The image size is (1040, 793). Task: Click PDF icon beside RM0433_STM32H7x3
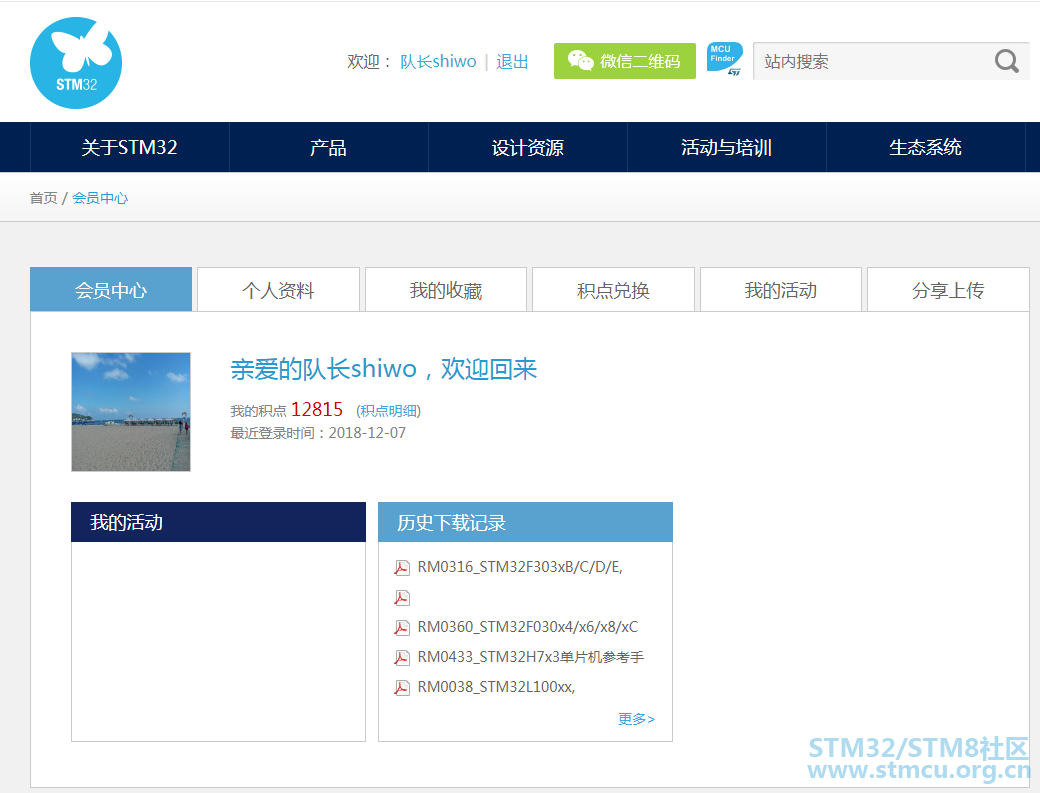pos(402,657)
